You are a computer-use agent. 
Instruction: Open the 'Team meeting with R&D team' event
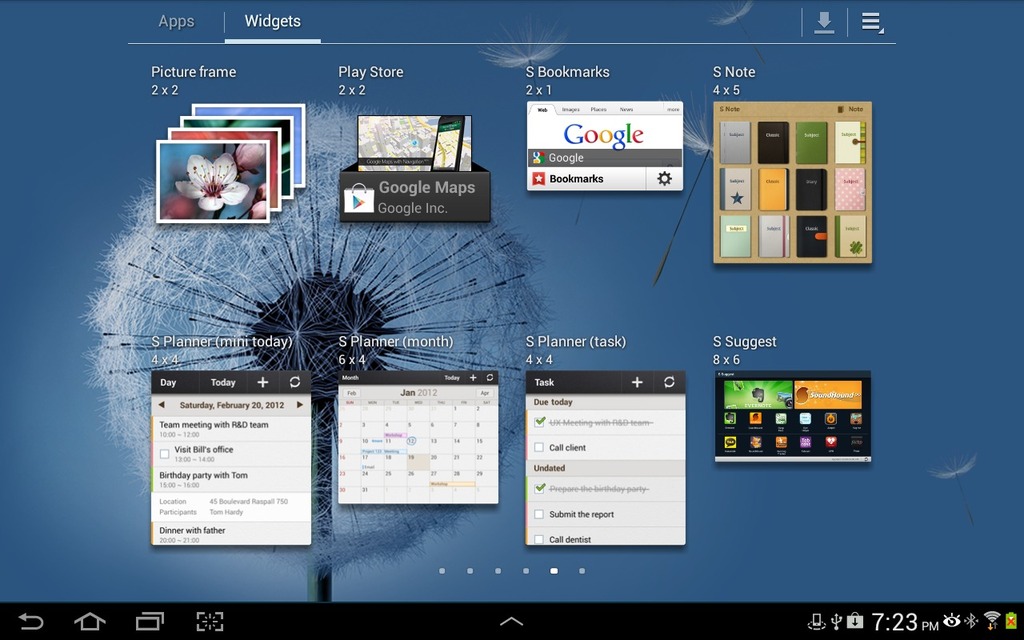click(231, 429)
